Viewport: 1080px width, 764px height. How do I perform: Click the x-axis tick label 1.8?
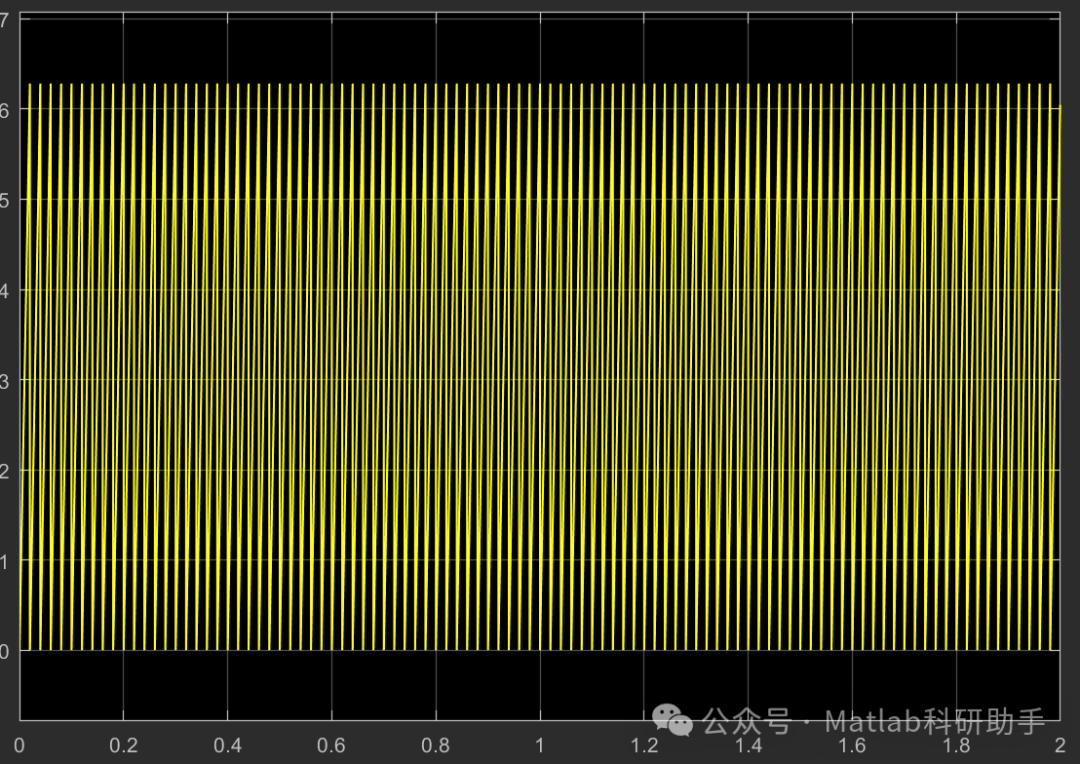click(x=956, y=745)
